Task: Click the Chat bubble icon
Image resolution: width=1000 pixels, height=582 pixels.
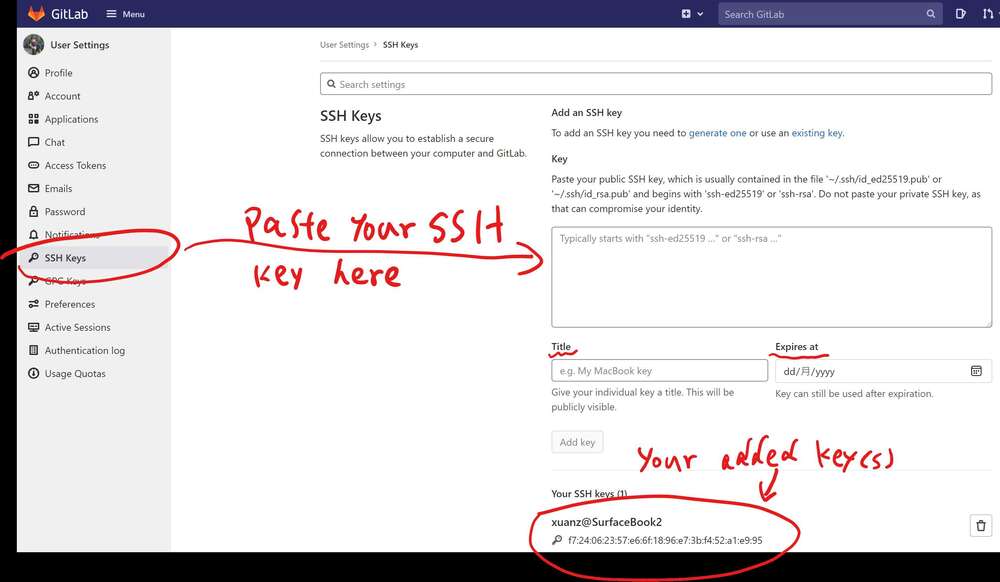Action: [34, 142]
